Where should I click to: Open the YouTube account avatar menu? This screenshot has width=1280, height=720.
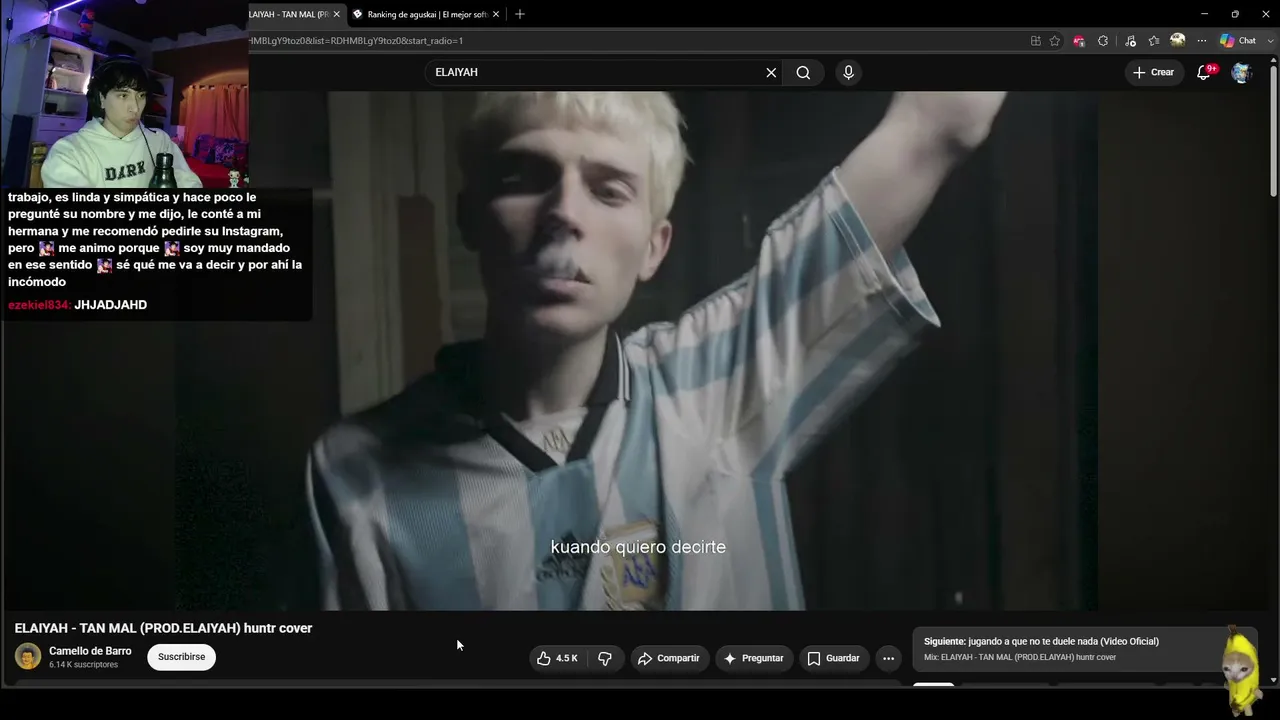click(x=1241, y=72)
